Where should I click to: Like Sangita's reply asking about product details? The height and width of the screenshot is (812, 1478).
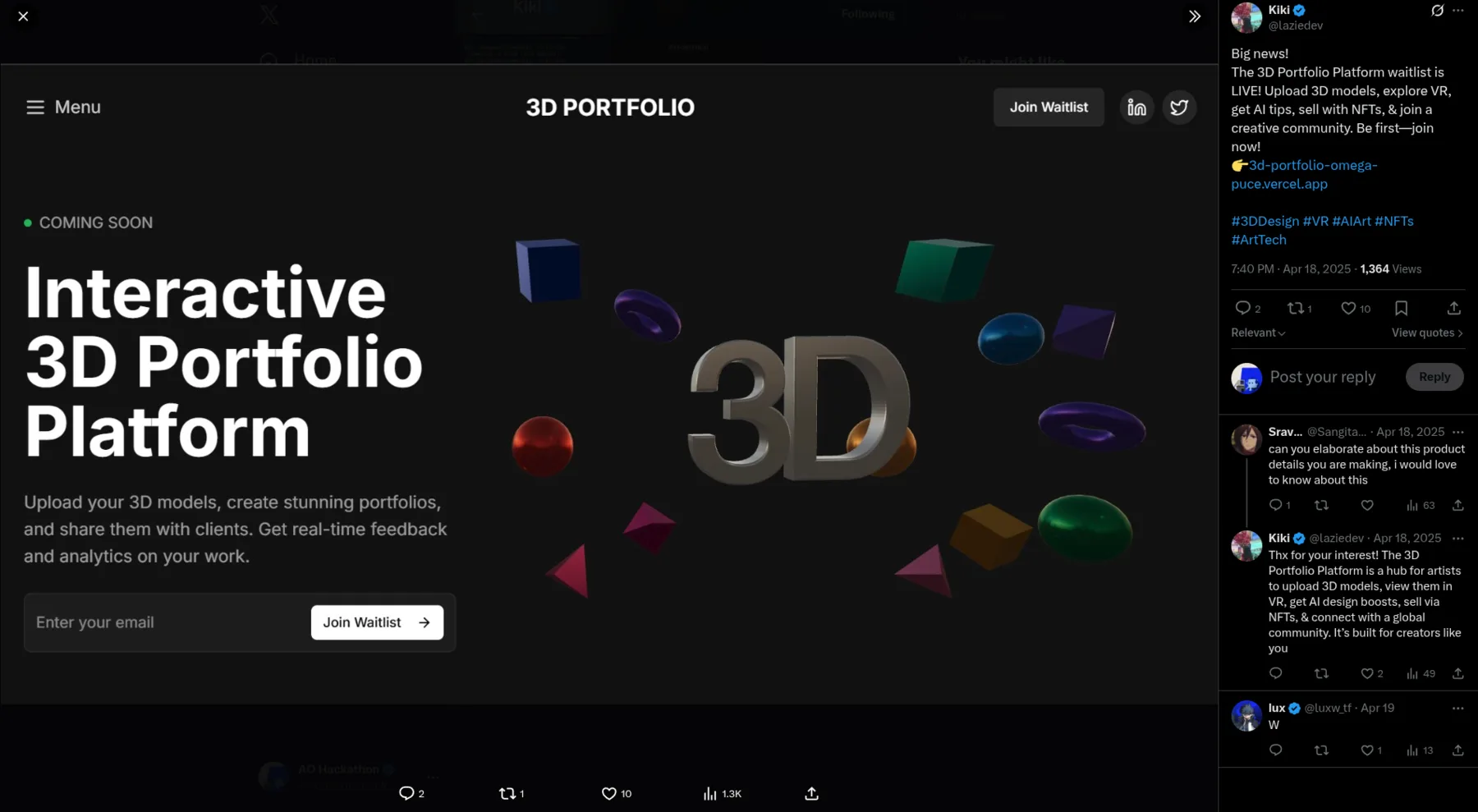1367,505
